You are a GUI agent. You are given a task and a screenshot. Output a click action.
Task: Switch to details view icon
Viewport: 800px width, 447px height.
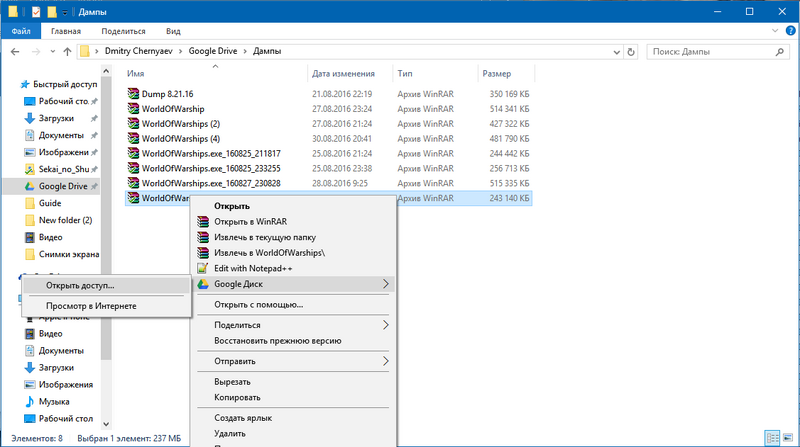[x=772, y=438]
